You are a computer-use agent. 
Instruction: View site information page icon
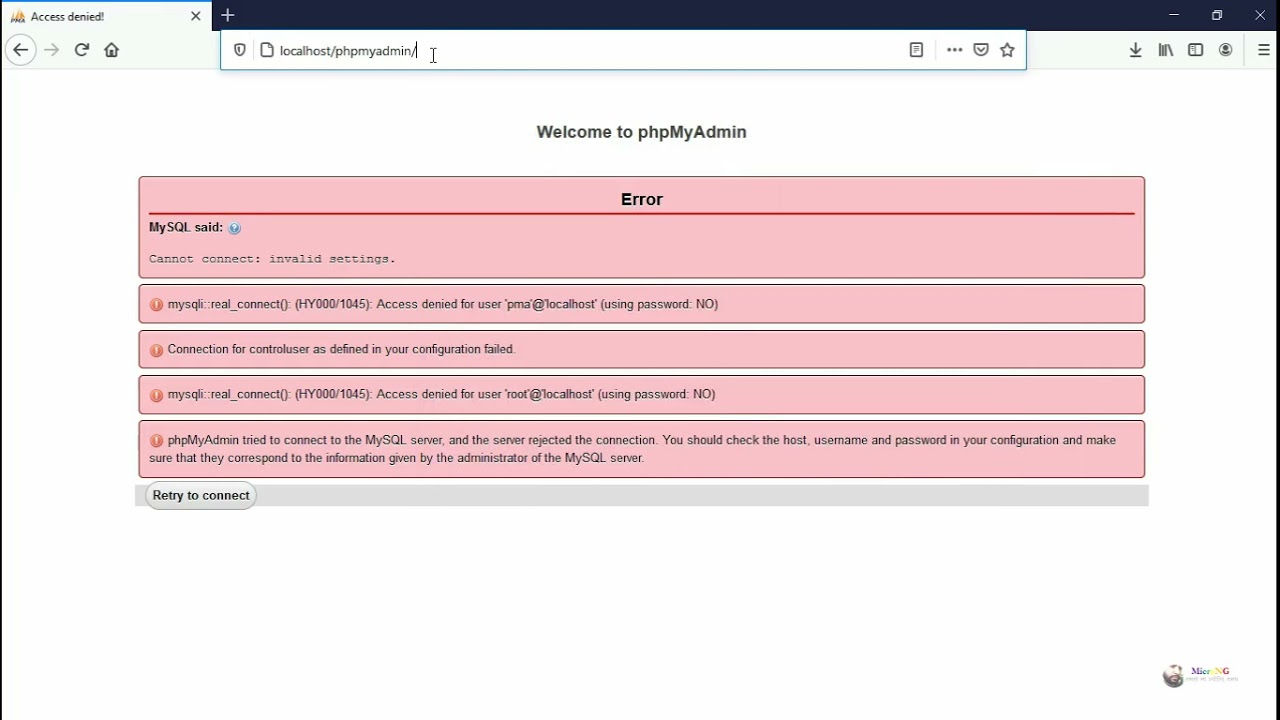(x=267, y=50)
